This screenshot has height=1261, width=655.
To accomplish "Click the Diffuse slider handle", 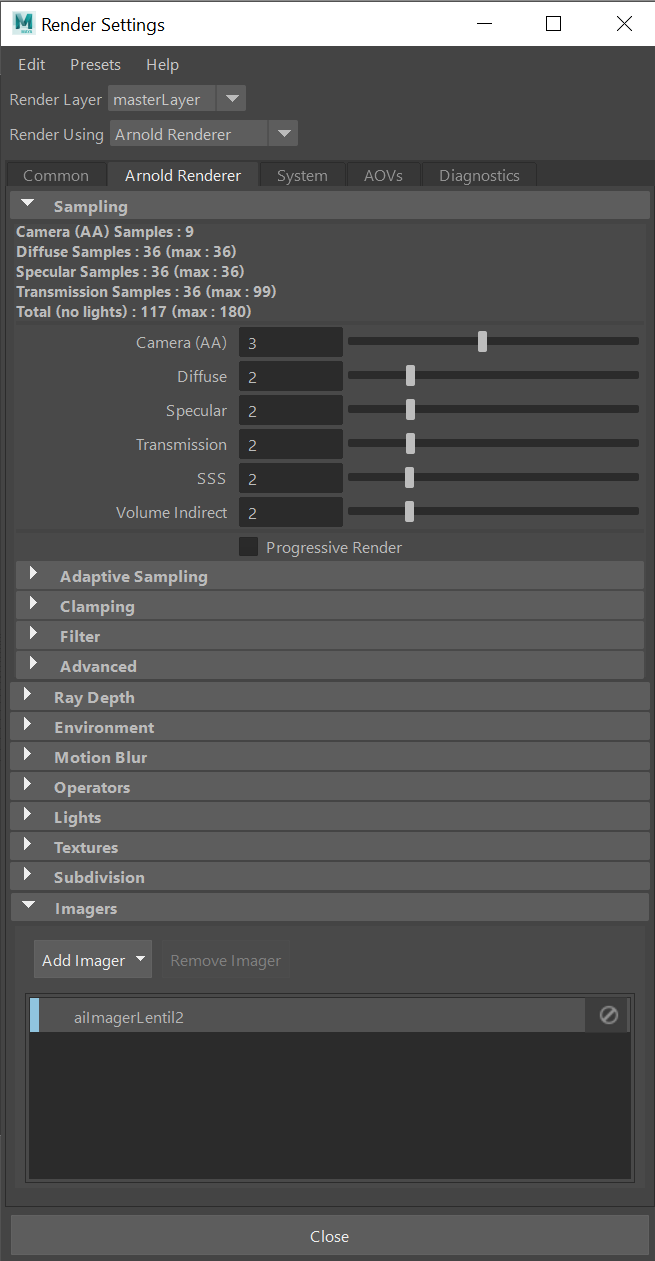I will pyautogui.click(x=410, y=376).
